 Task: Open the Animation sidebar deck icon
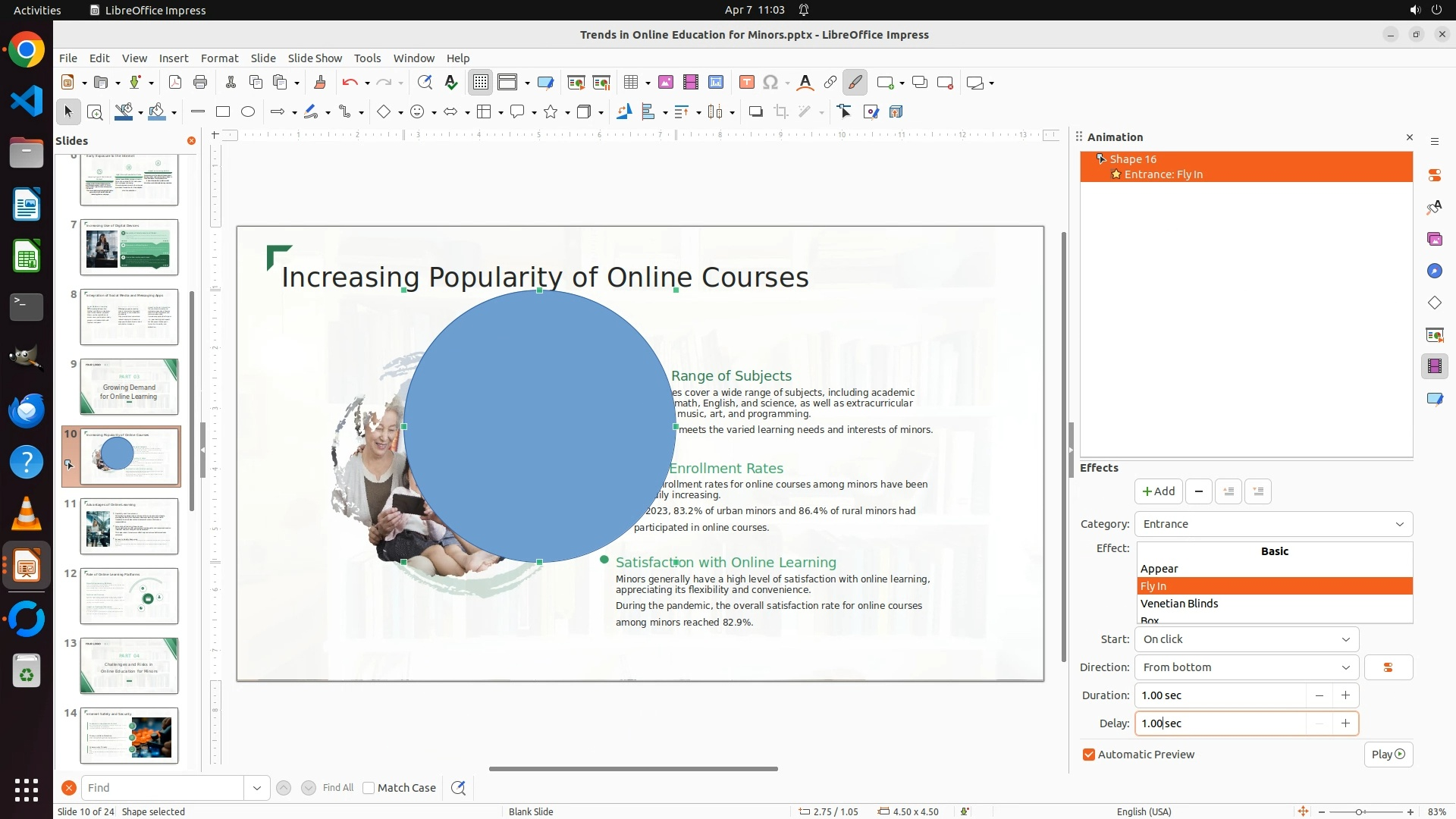1434,366
